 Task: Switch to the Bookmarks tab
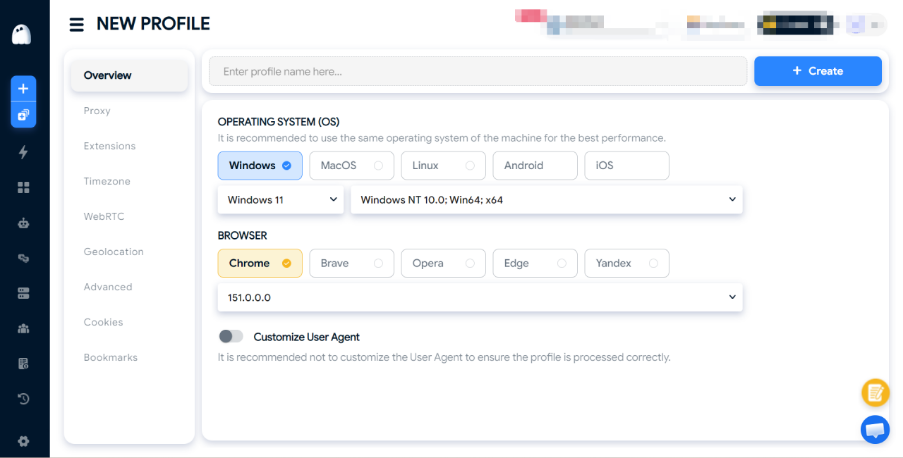click(111, 357)
